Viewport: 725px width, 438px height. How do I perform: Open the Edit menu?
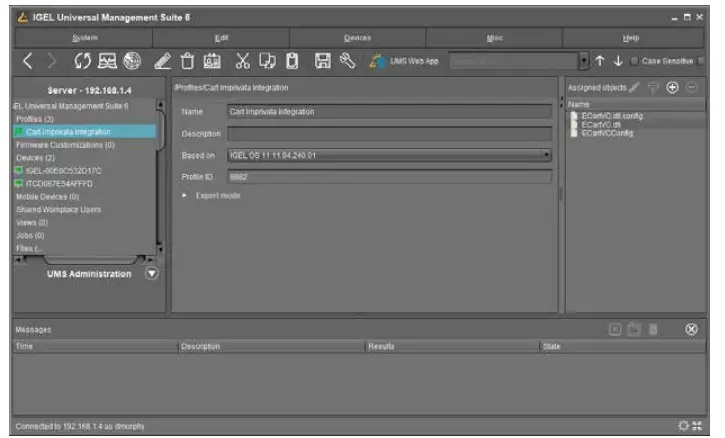pyautogui.click(x=221, y=38)
